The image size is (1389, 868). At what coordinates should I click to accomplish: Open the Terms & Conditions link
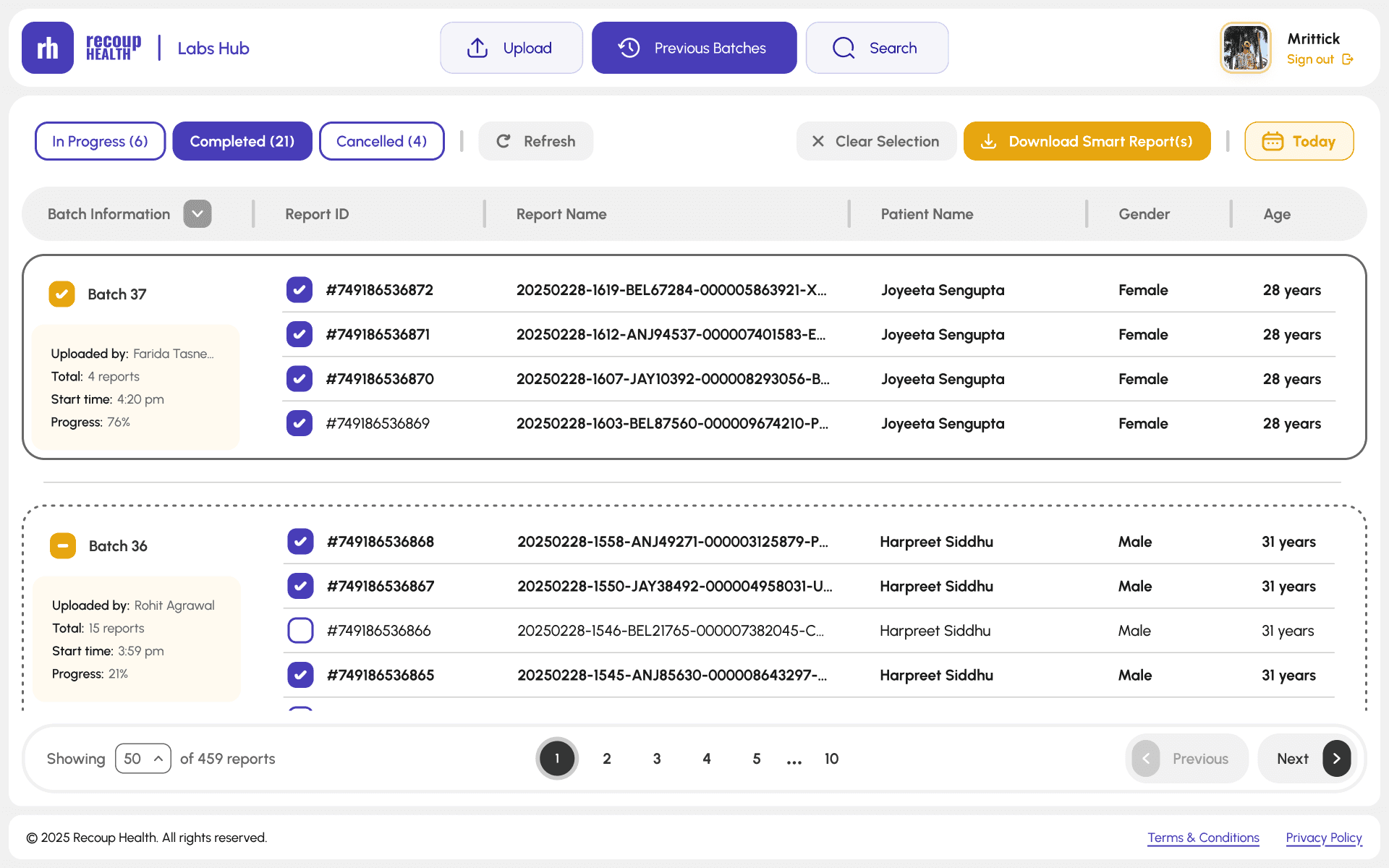pyautogui.click(x=1203, y=837)
